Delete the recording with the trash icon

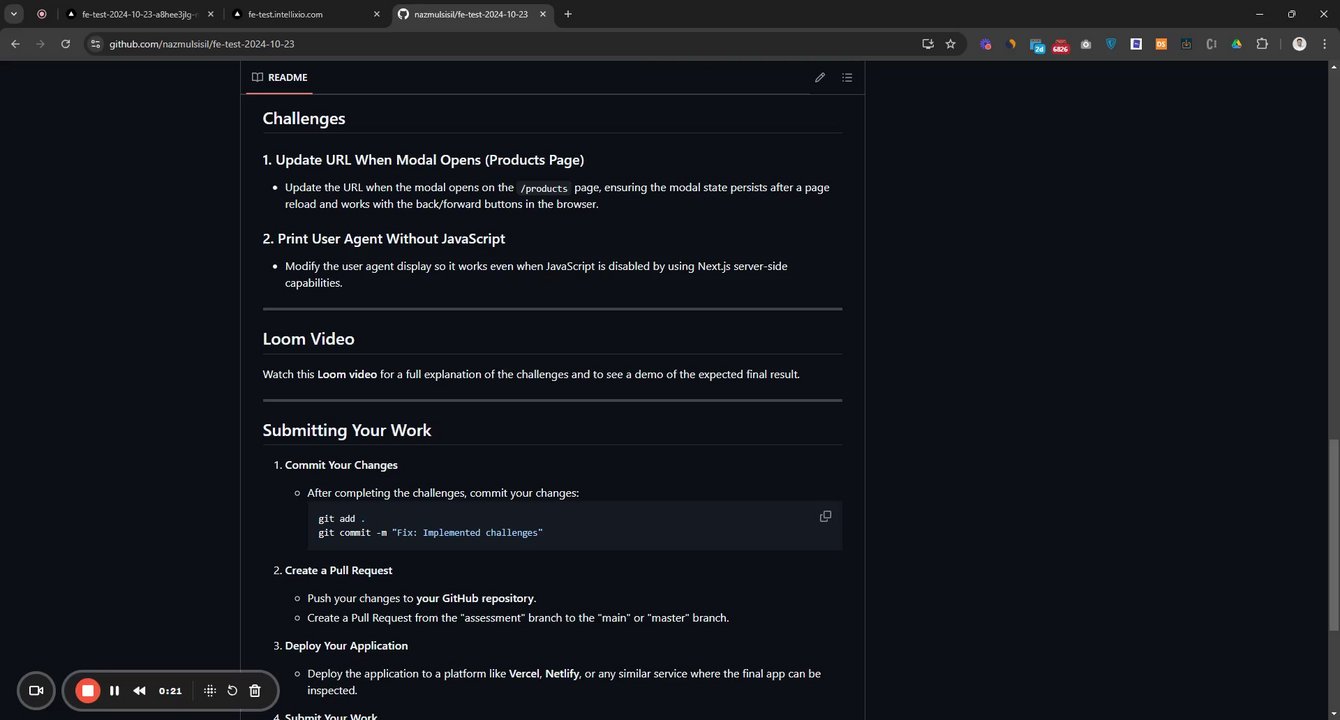pos(255,690)
